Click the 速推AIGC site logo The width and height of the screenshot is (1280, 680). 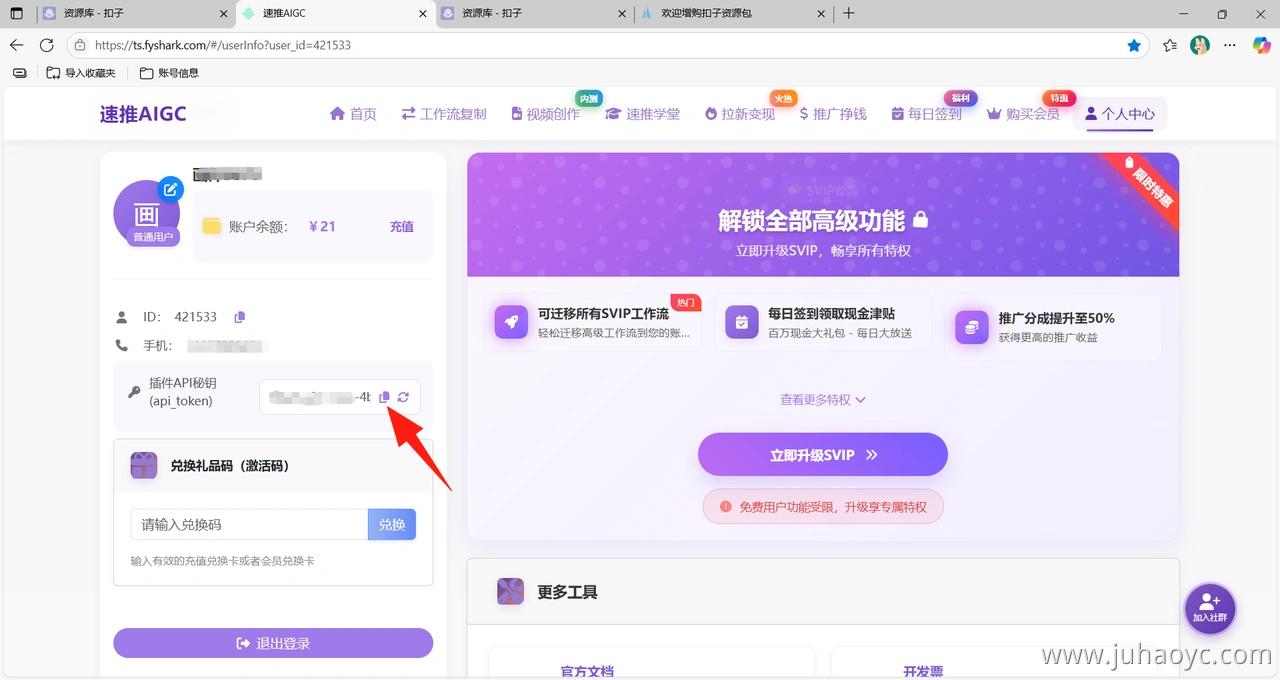[143, 114]
